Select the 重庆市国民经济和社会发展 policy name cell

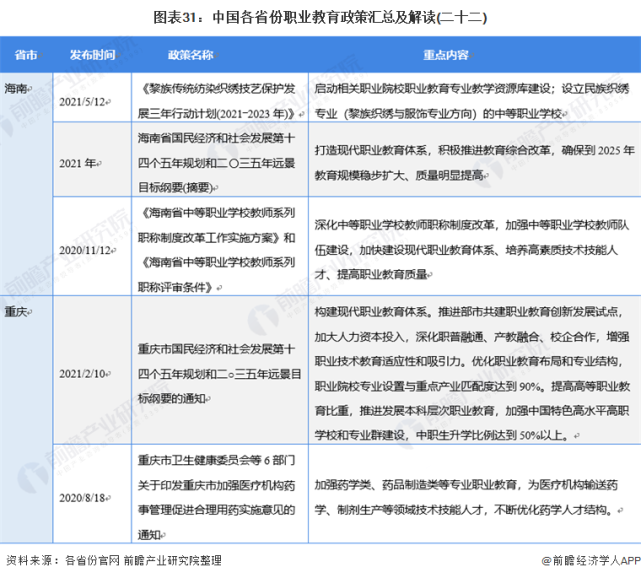coord(220,370)
